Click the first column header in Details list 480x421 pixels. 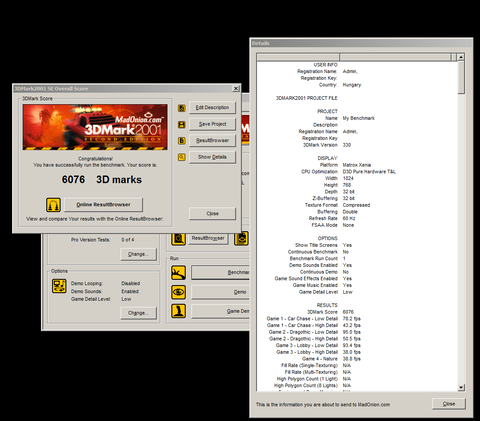pyautogui.click(x=298, y=57)
